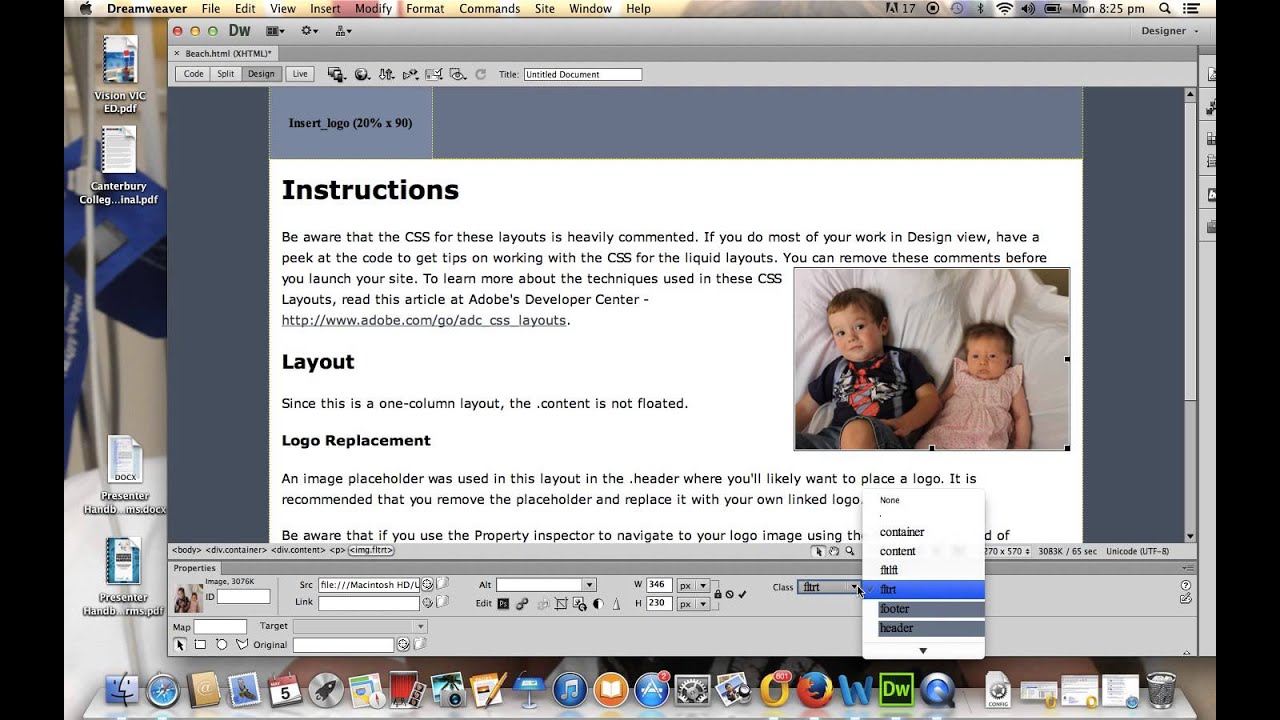This screenshot has height=720, width=1280.
Task: Open the Layout menu icon beside Dw
Action: pos(275,31)
